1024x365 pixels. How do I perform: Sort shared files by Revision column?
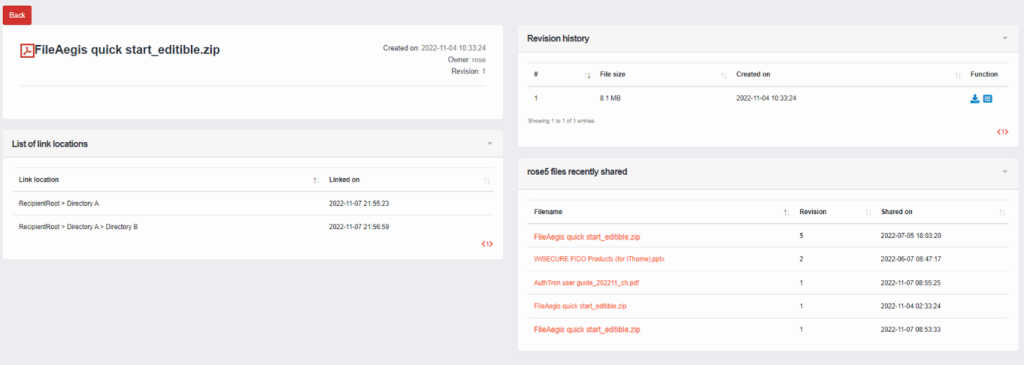click(868, 212)
